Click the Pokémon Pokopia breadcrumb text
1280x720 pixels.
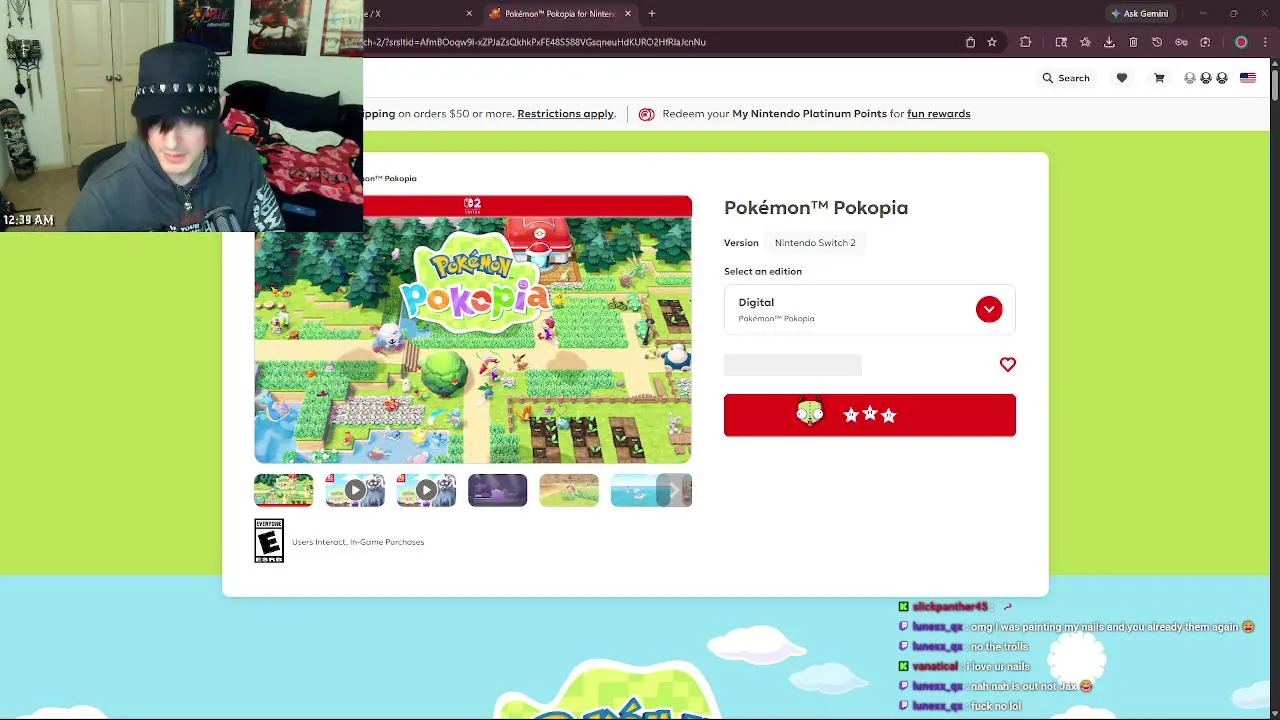390,178
